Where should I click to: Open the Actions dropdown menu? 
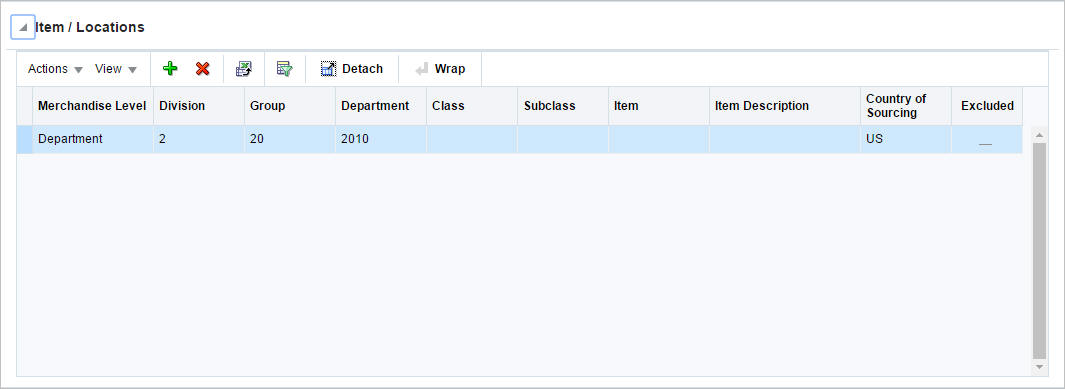(x=55, y=69)
